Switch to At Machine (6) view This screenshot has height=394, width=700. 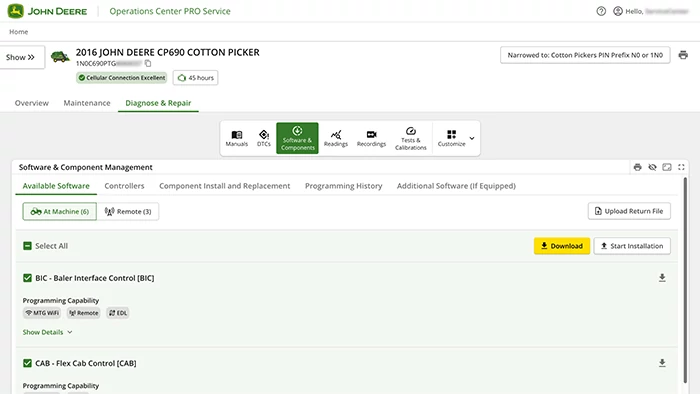[60, 212]
